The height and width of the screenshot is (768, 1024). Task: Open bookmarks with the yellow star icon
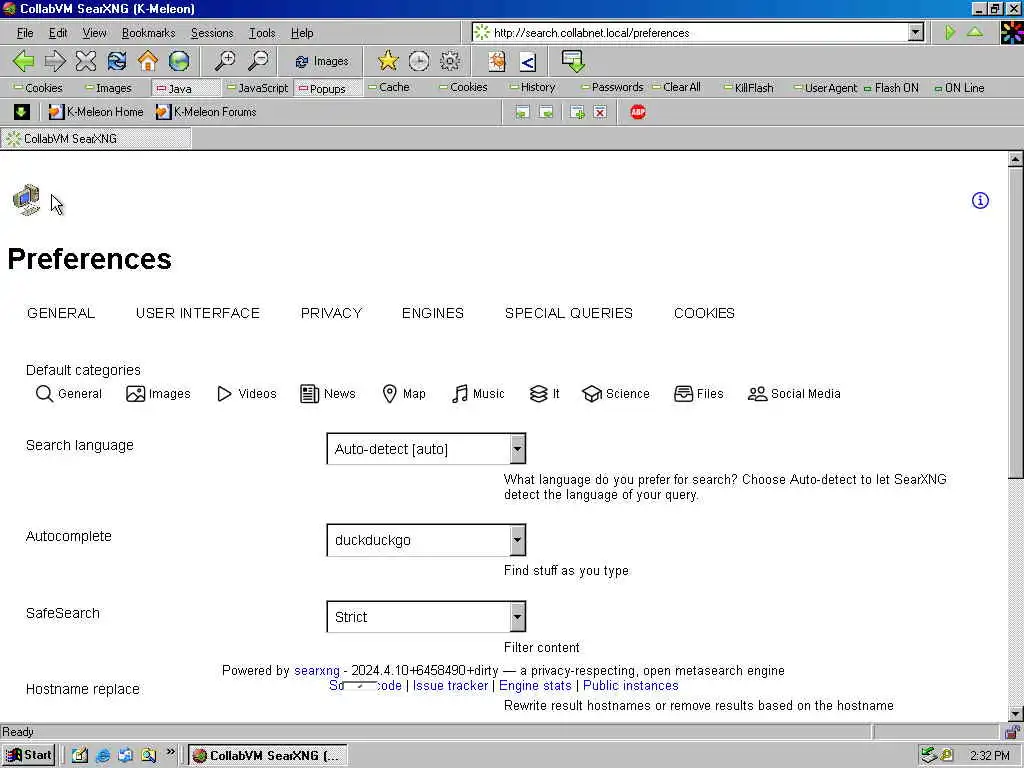388,61
